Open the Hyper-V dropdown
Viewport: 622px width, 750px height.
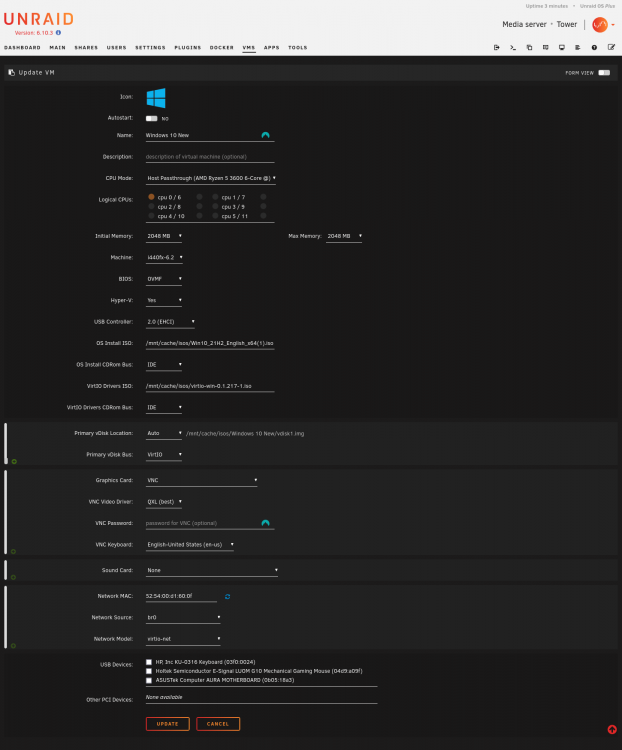point(164,300)
